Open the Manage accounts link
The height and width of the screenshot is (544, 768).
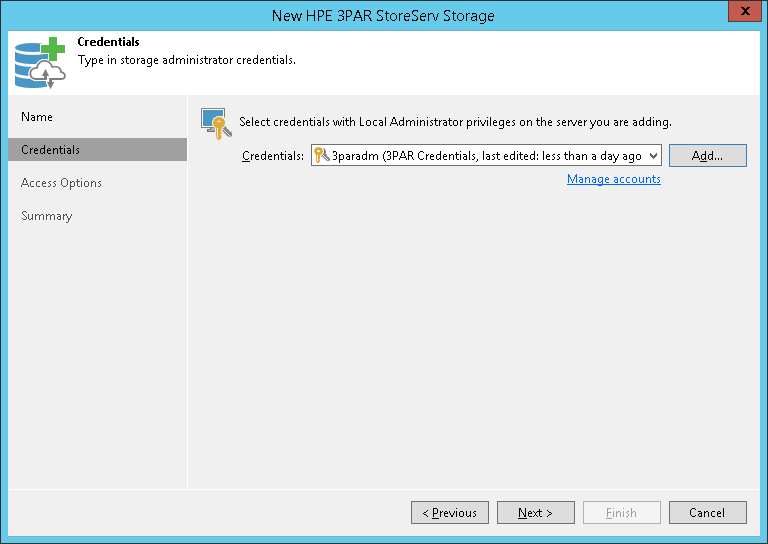614,179
